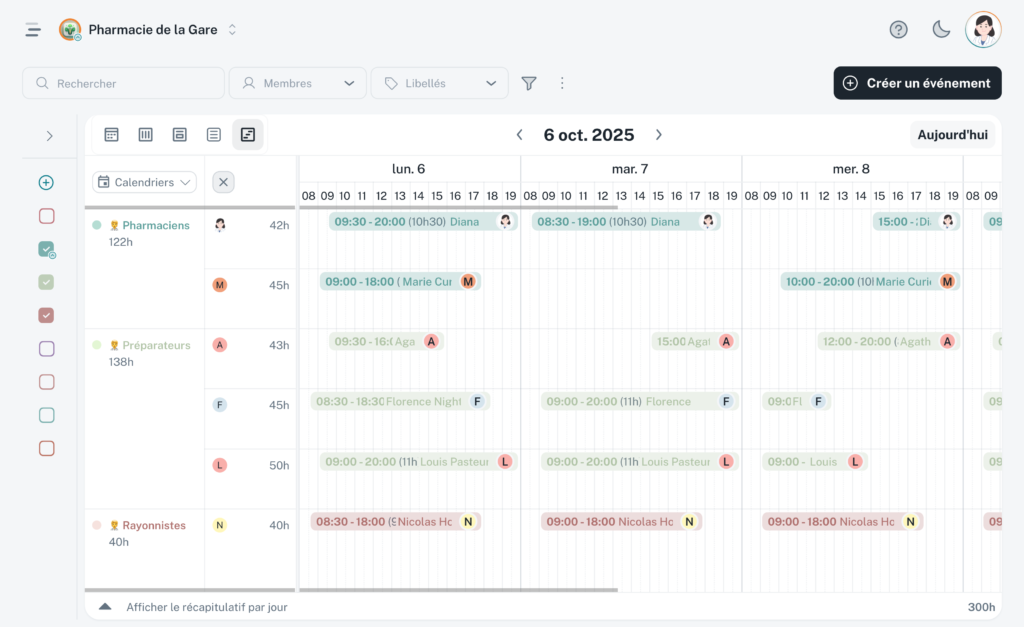Open the help question mark icon

(898, 29)
